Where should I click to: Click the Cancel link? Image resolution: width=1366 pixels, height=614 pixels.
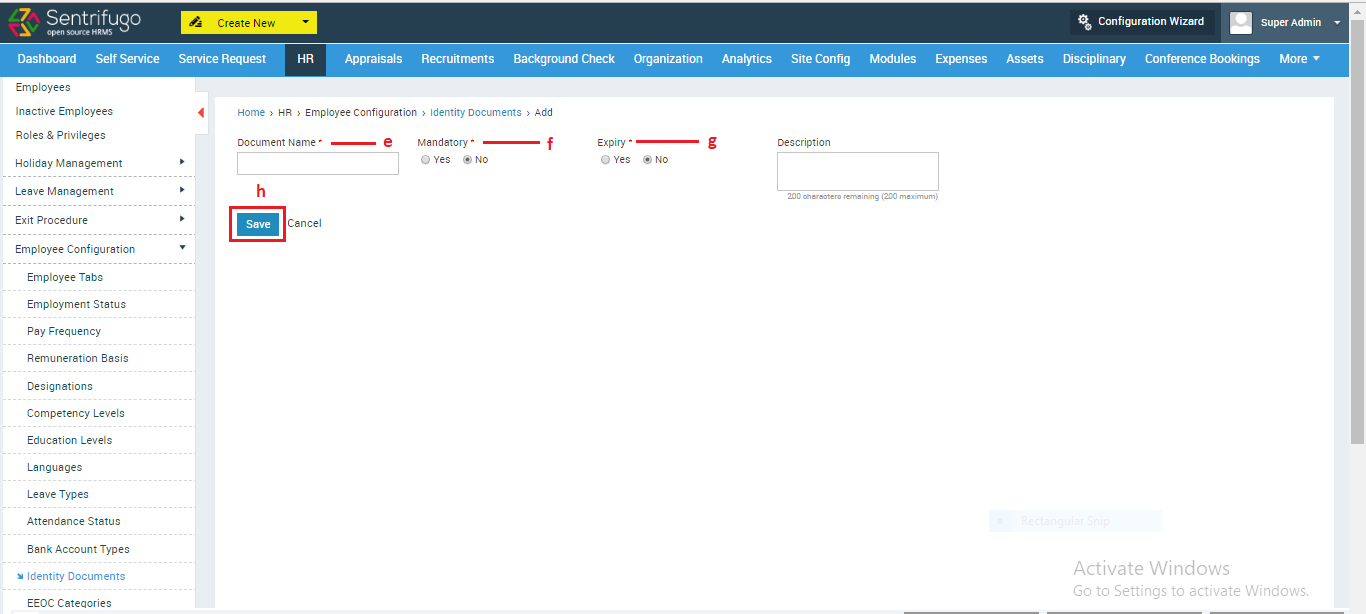(x=304, y=224)
